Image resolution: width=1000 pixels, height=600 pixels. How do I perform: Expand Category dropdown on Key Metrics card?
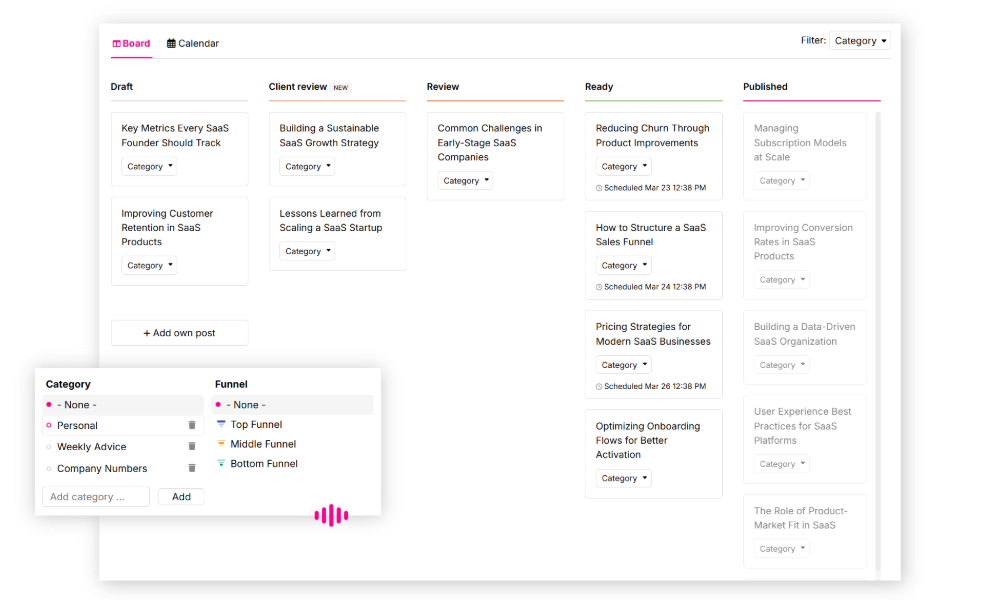(x=149, y=167)
